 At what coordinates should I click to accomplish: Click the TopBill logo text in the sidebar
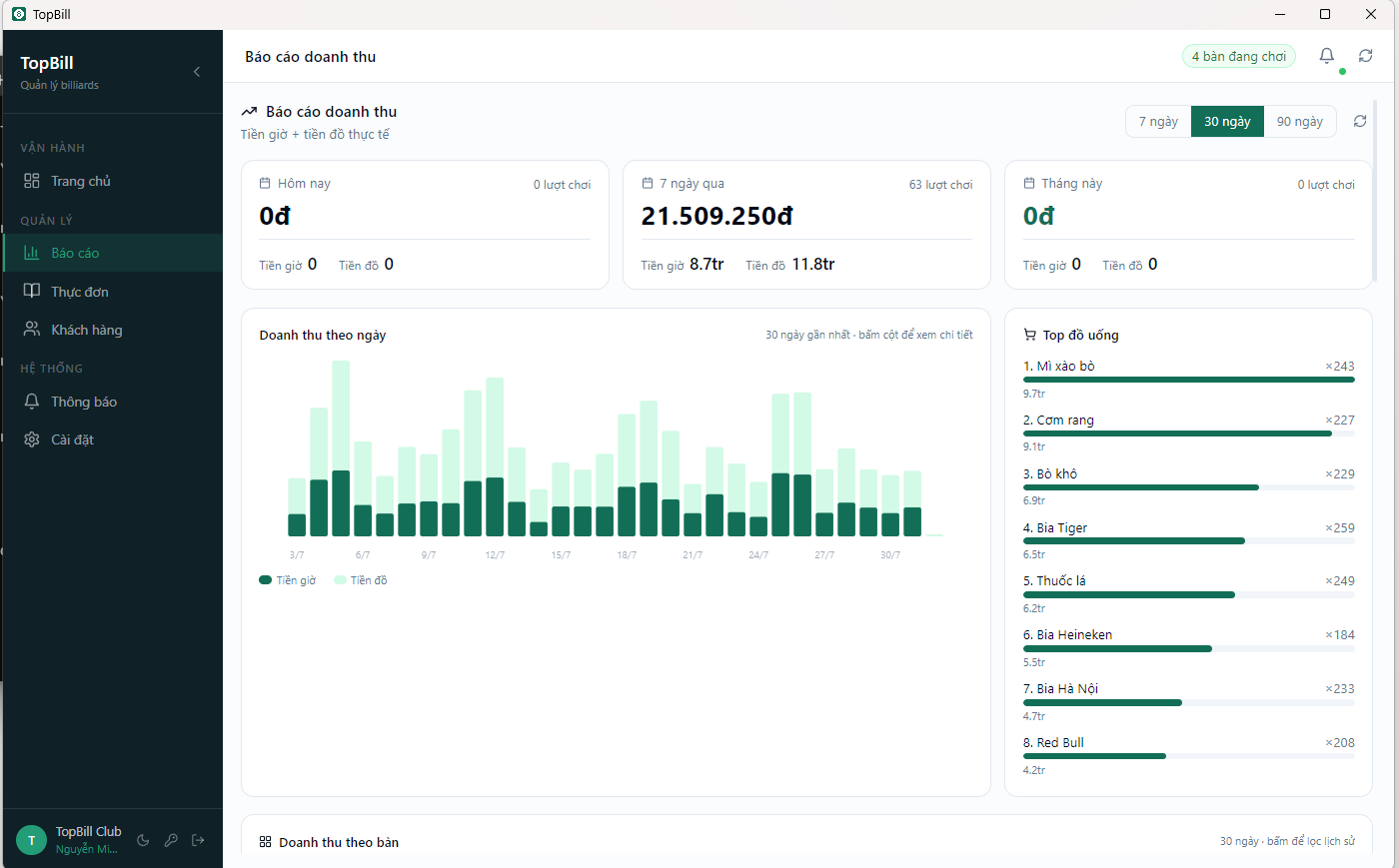[x=47, y=63]
